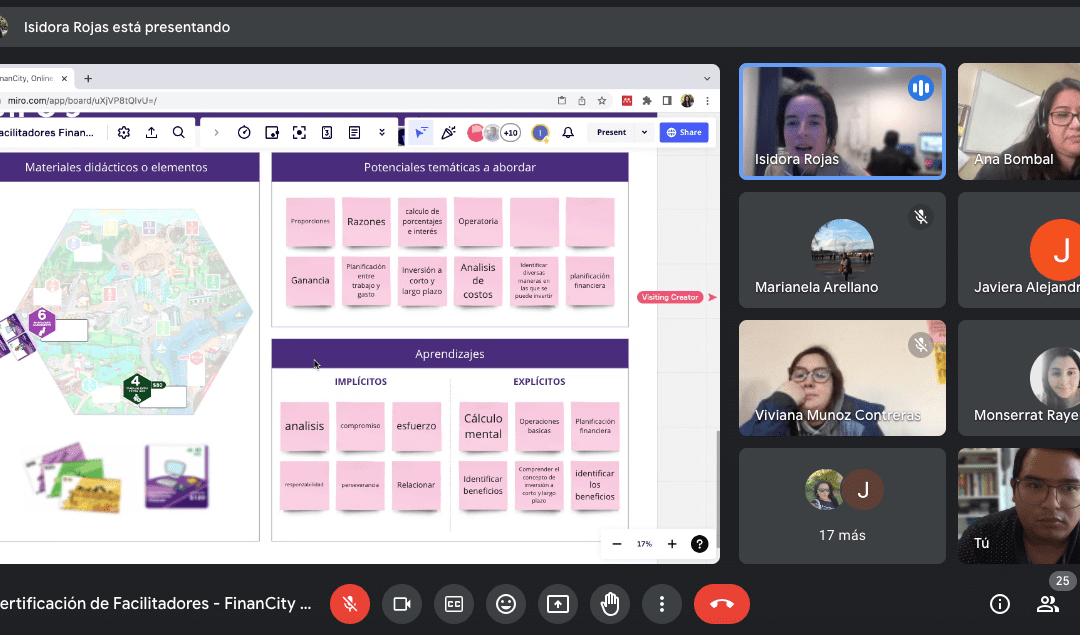Viewport: 1080px width, 635px height.
Task: Open Miro reactions confetti icon
Action: tap(448, 132)
